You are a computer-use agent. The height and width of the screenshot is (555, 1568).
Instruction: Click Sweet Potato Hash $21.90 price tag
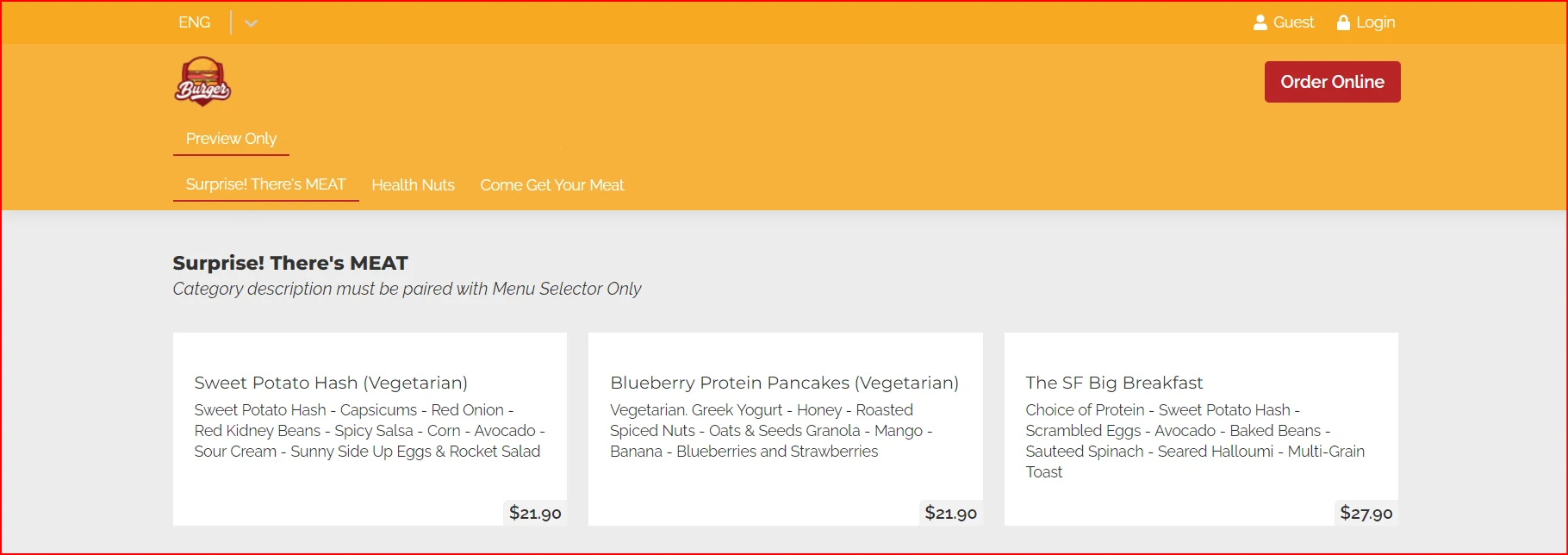pyautogui.click(x=535, y=513)
